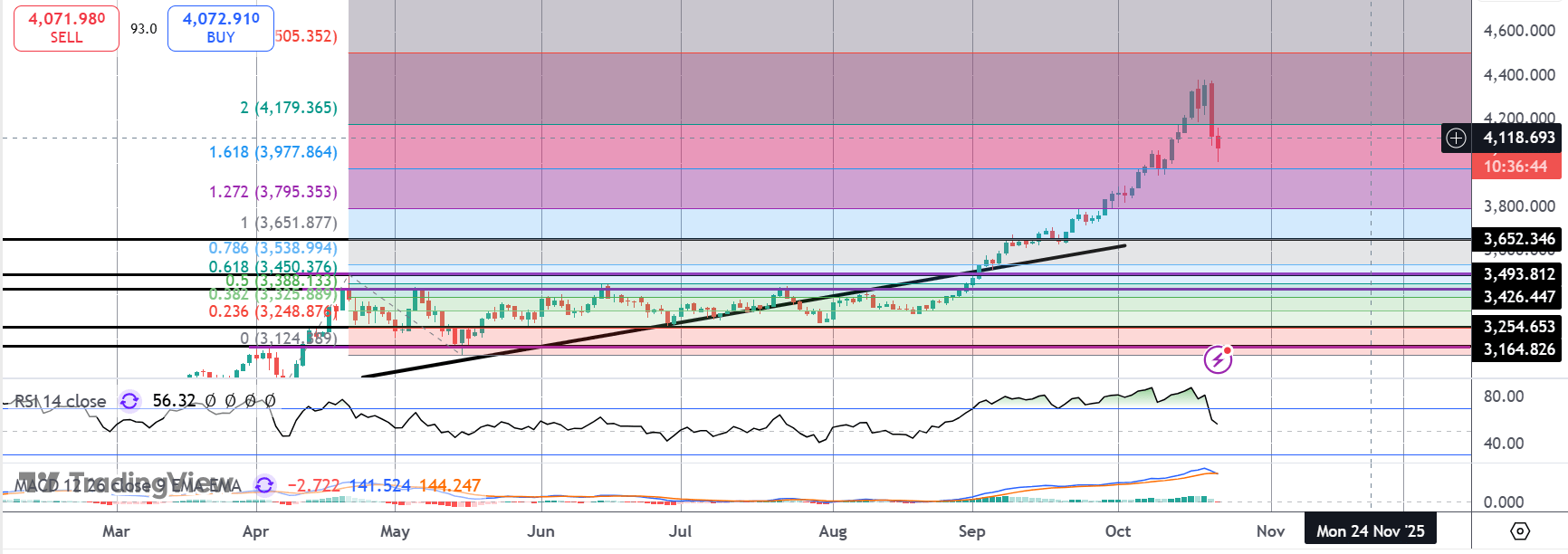The width and height of the screenshot is (1568, 554).
Task: Click the Oct label on the time axis
Action: (x=1117, y=531)
